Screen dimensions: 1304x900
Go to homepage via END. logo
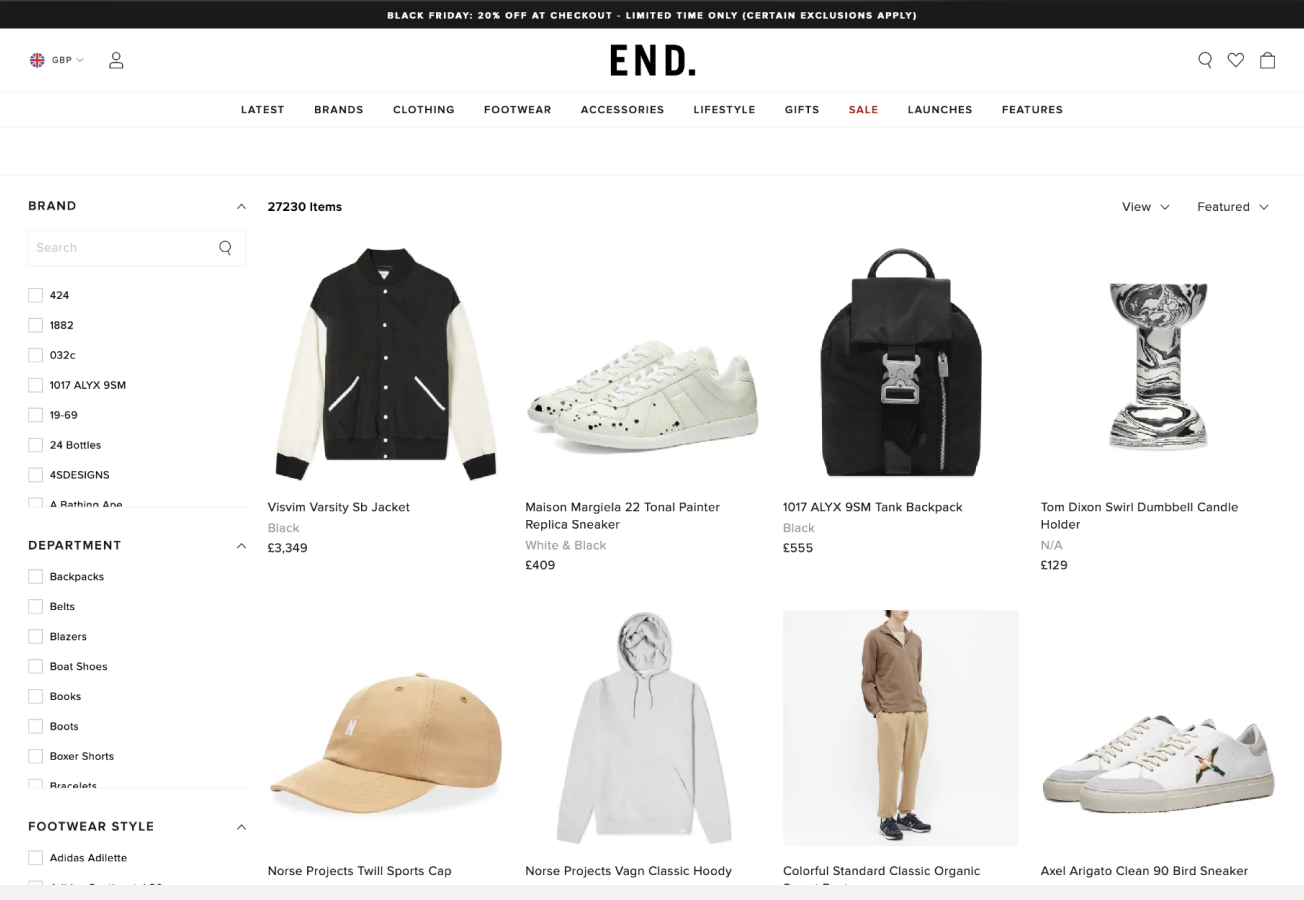652,61
